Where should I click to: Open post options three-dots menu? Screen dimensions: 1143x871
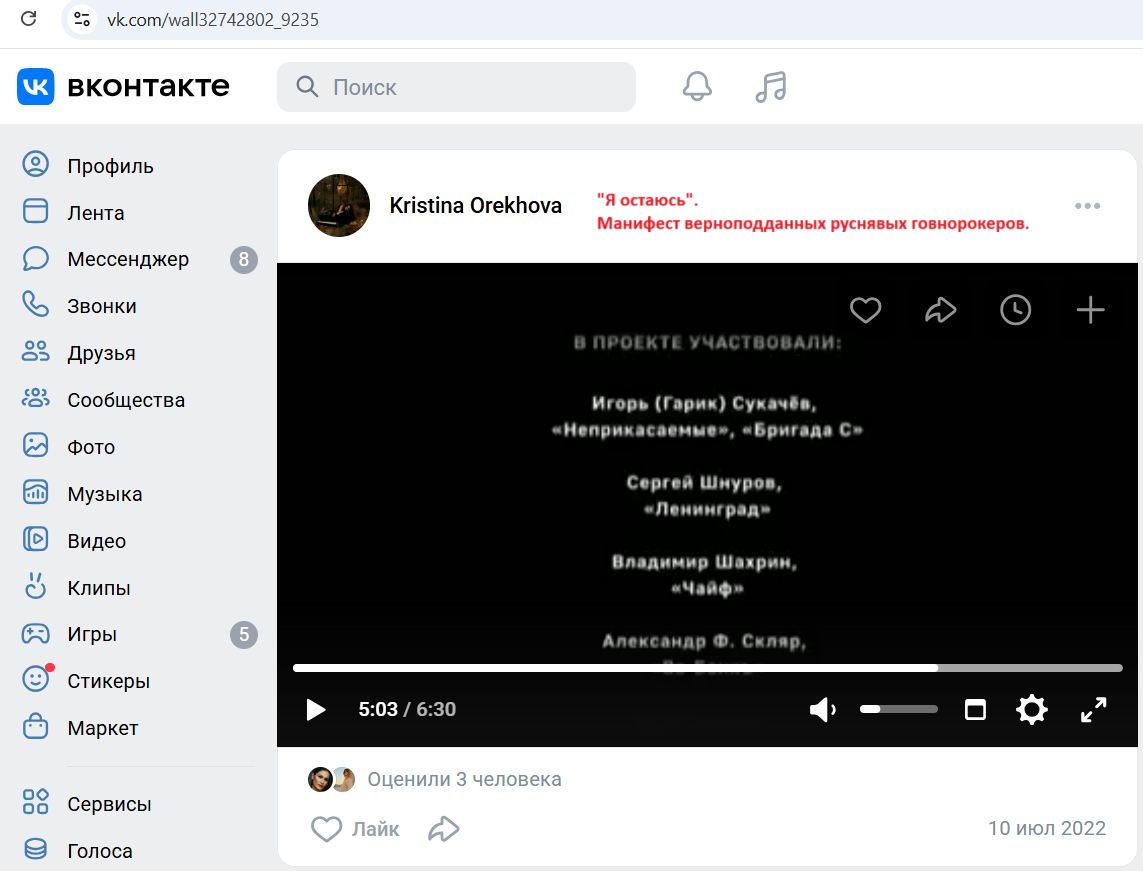pyautogui.click(x=1087, y=206)
